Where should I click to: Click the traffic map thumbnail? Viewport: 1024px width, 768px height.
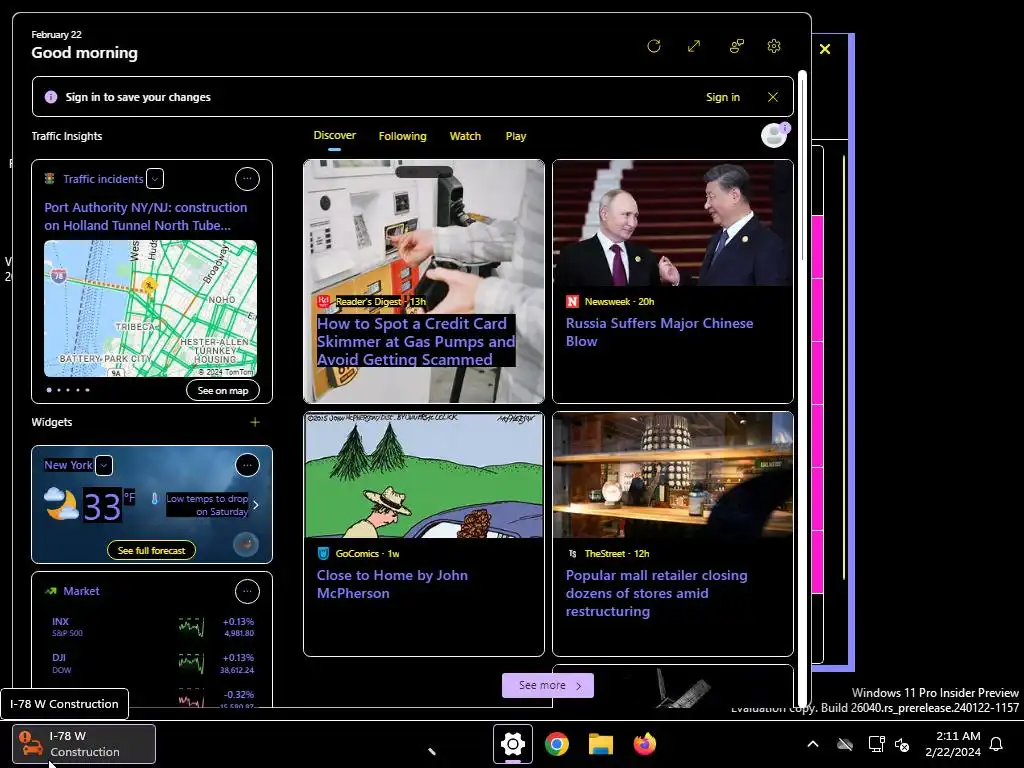(x=150, y=308)
